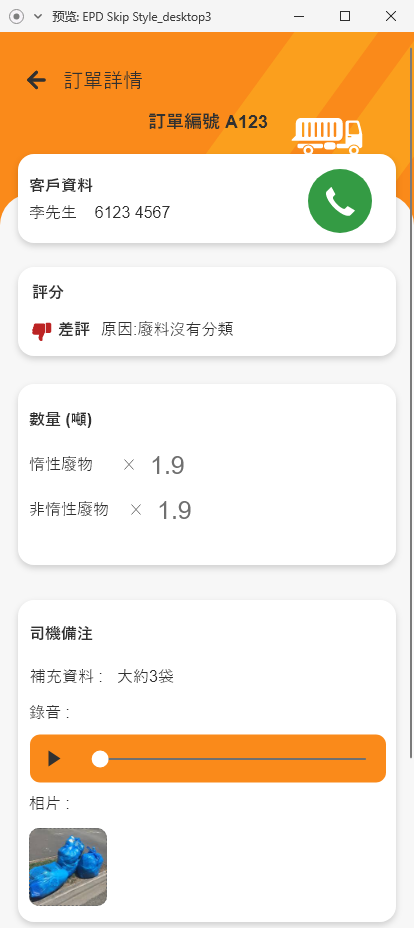Click the red thumbs-down rating icon
This screenshot has height=928, width=414.
(x=42, y=331)
